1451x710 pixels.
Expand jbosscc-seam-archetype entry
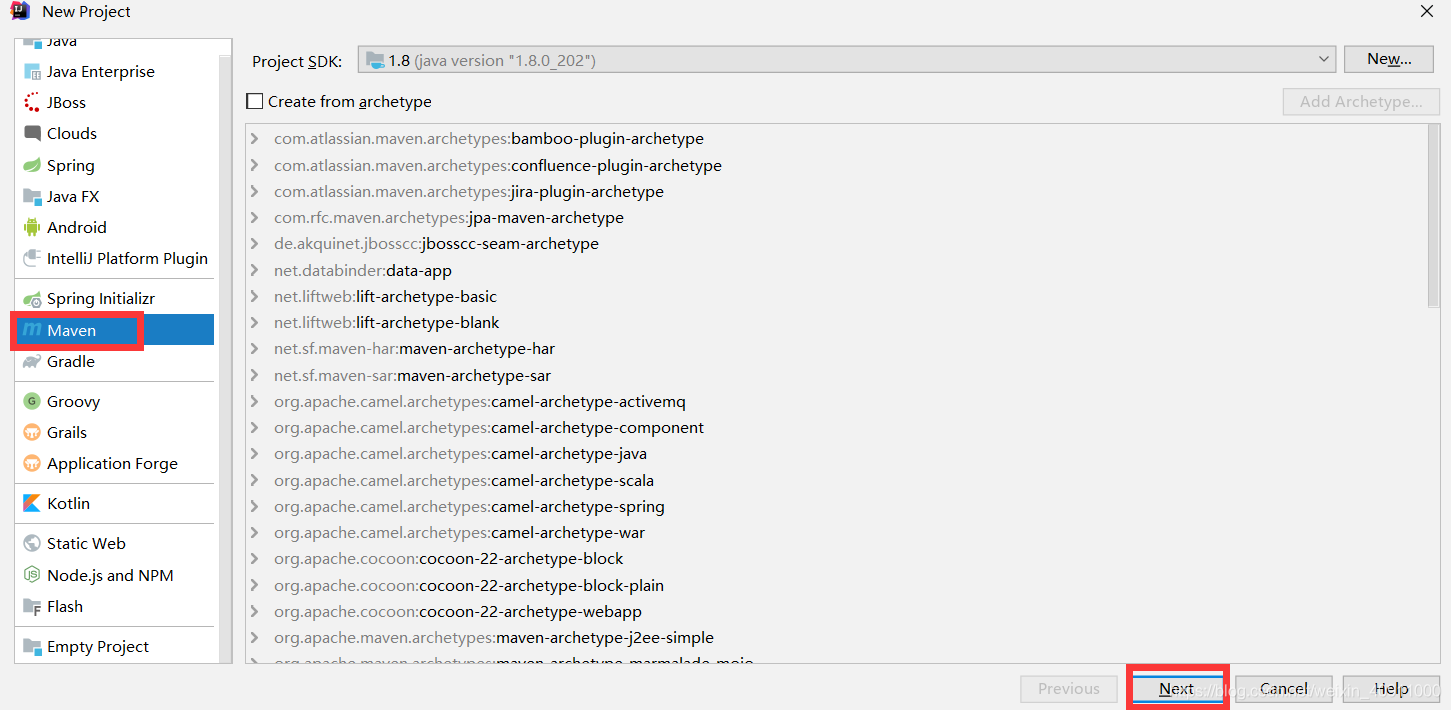pyautogui.click(x=255, y=244)
